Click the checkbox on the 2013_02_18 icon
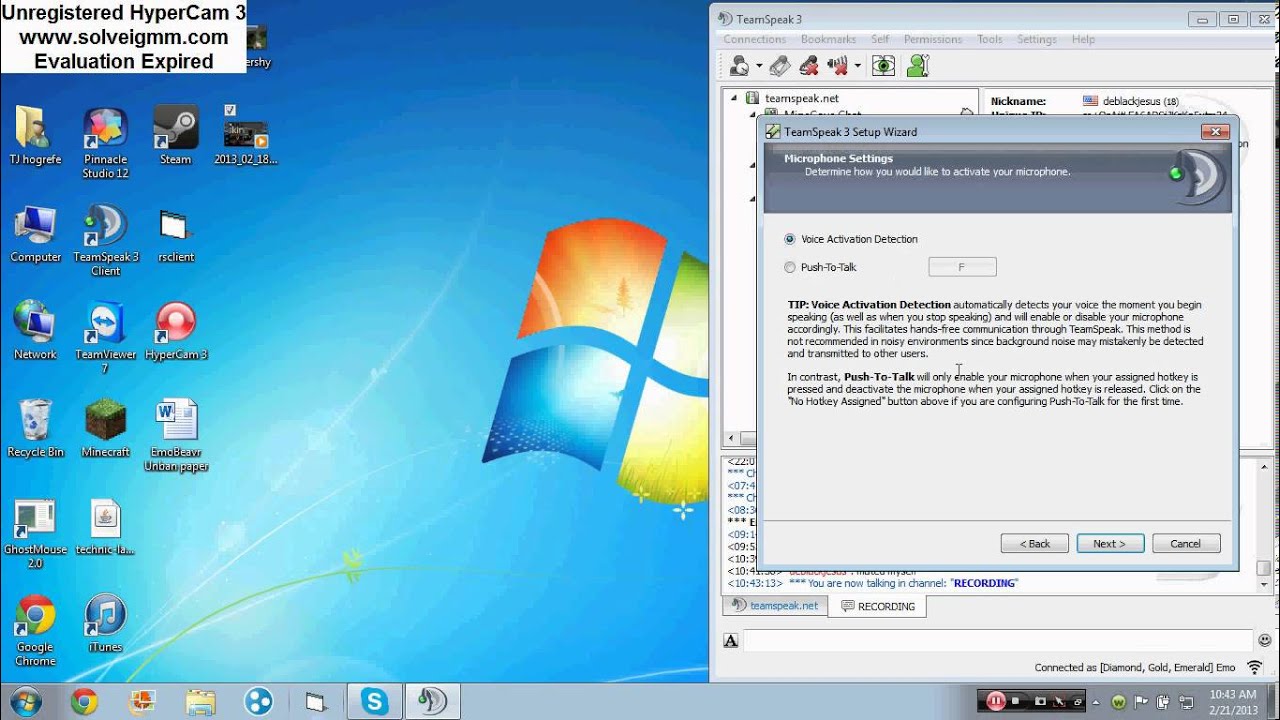This screenshot has width=1280, height=720. pos(230,109)
